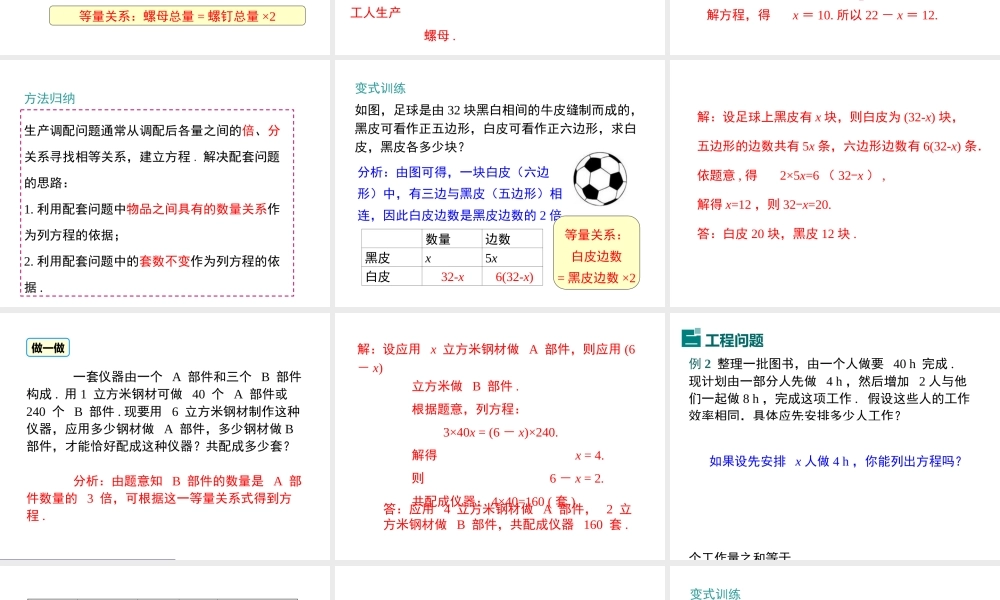The image size is (1000, 600).
Task: Click the 做一做 label button
Action: pos(48,348)
